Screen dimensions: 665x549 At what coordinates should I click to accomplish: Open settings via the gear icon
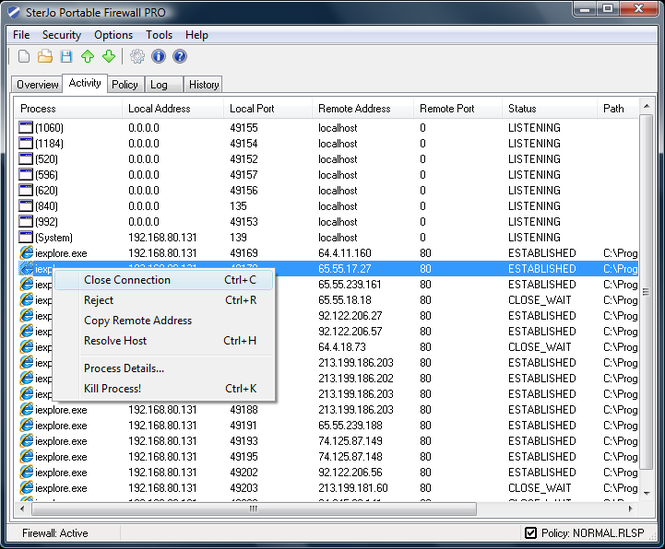(x=137, y=56)
